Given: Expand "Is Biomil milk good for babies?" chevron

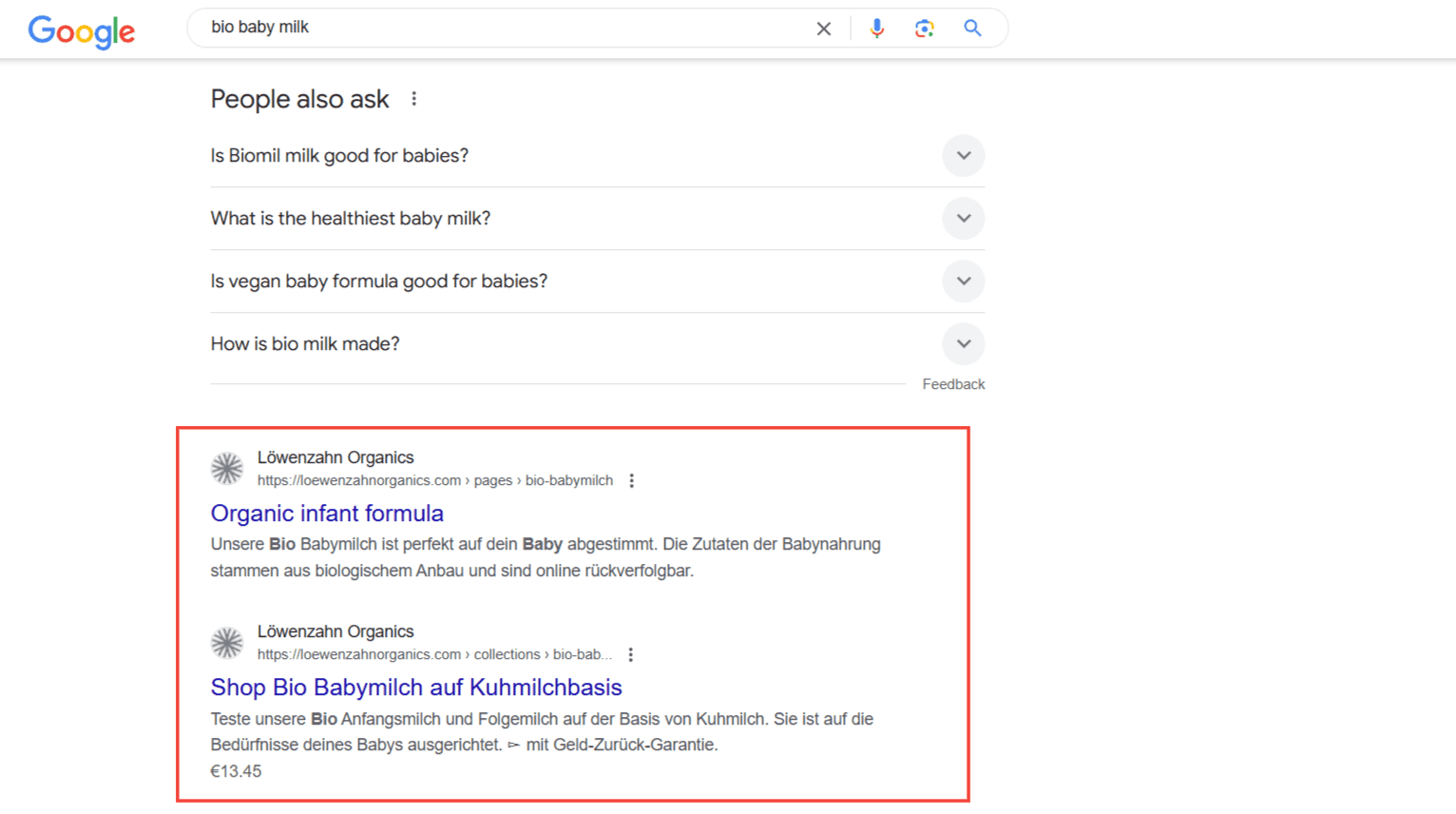Looking at the screenshot, I should [964, 156].
